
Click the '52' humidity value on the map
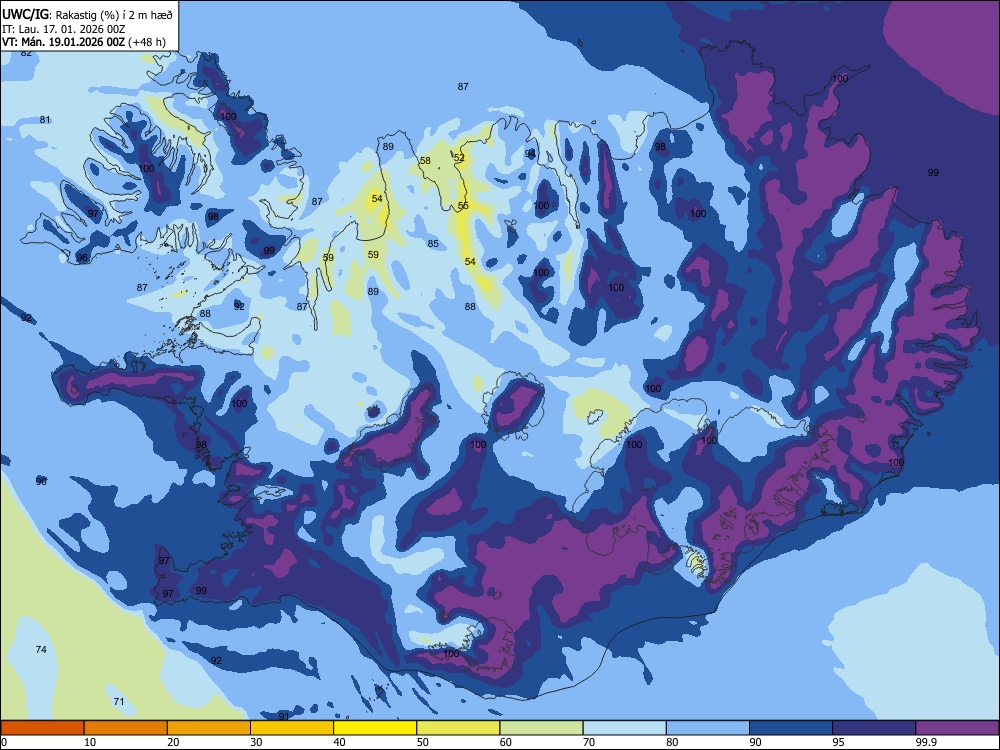pyautogui.click(x=459, y=158)
